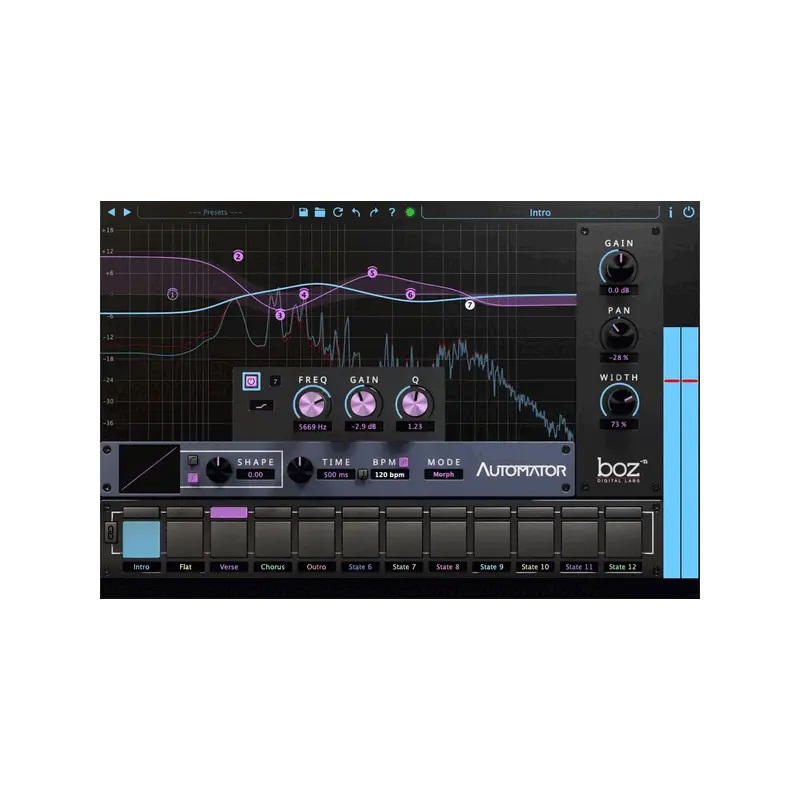The width and height of the screenshot is (800, 800).
Task: Click the undo arrow icon
Action: click(x=356, y=212)
